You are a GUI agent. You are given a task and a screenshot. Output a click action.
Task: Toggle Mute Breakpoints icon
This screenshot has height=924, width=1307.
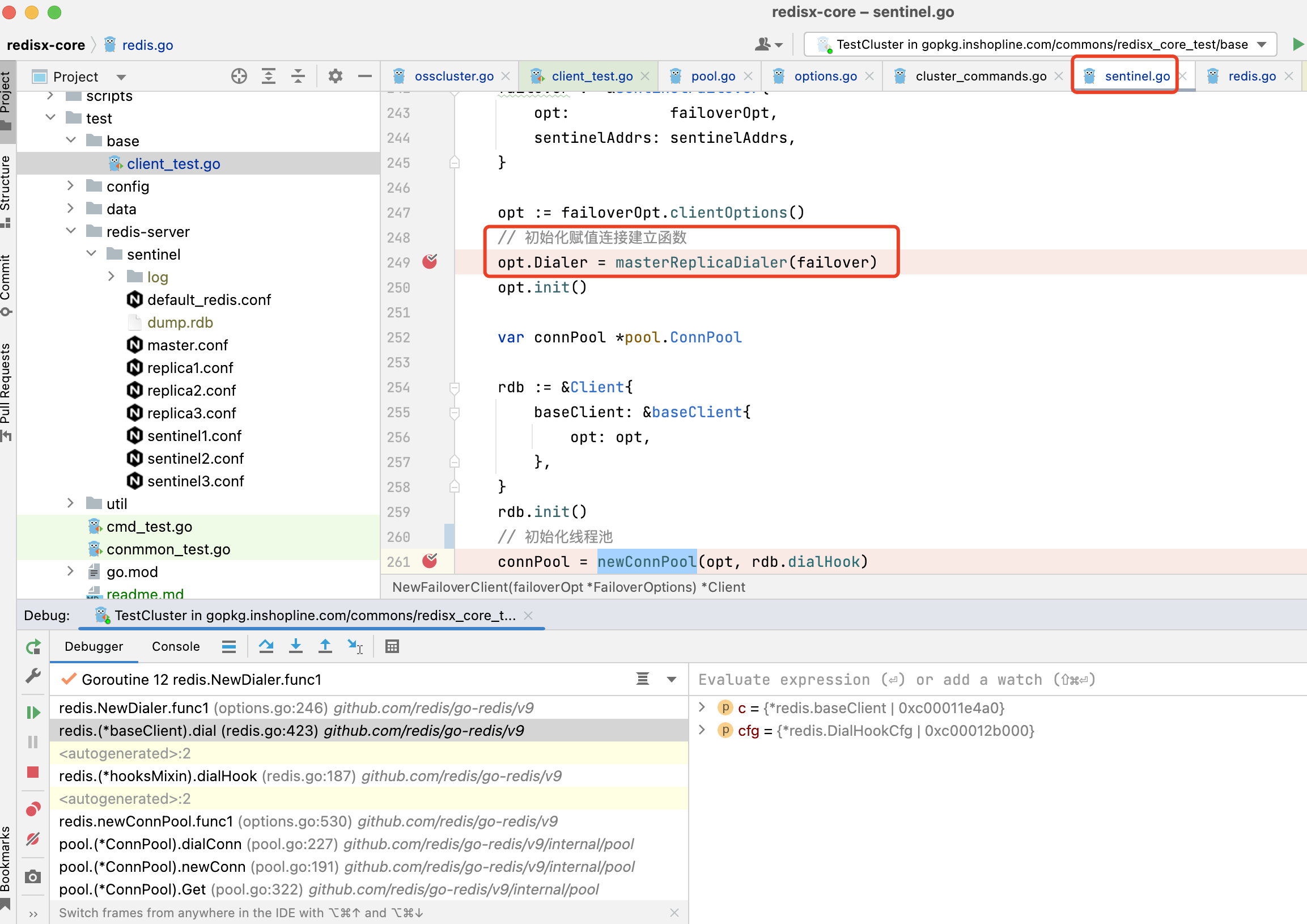click(33, 838)
